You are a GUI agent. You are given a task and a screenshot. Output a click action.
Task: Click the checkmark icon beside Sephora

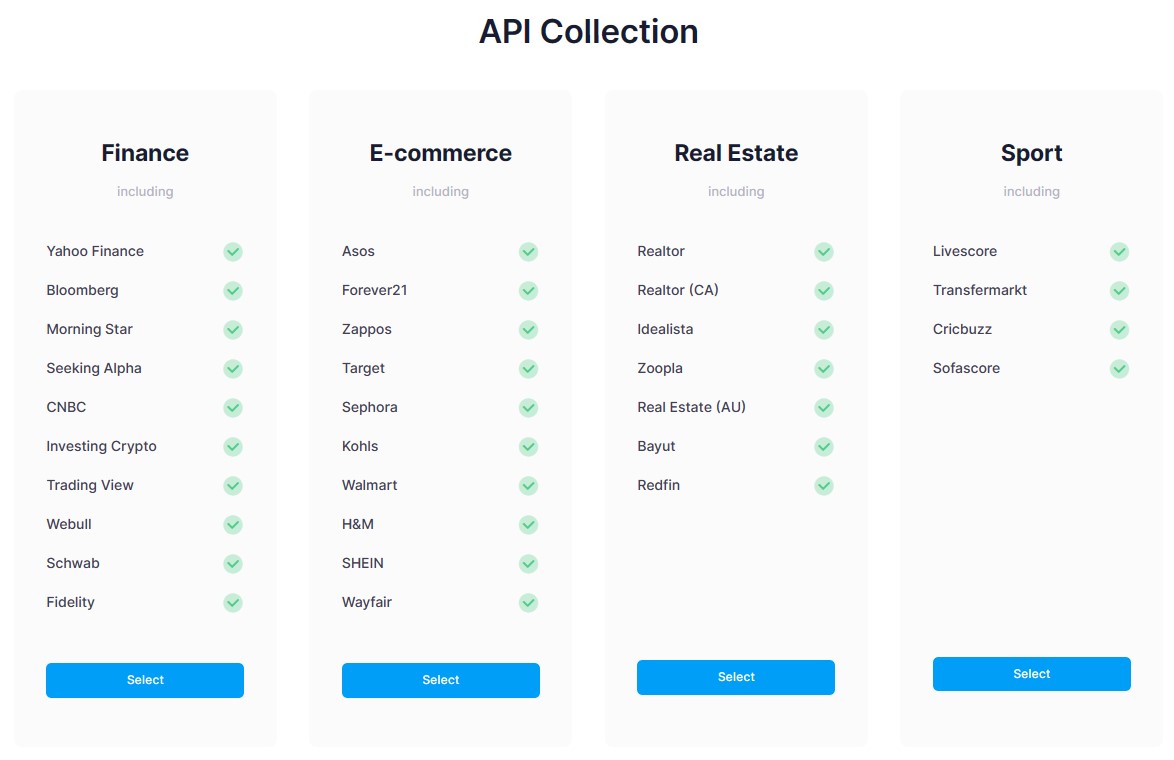coord(528,408)
